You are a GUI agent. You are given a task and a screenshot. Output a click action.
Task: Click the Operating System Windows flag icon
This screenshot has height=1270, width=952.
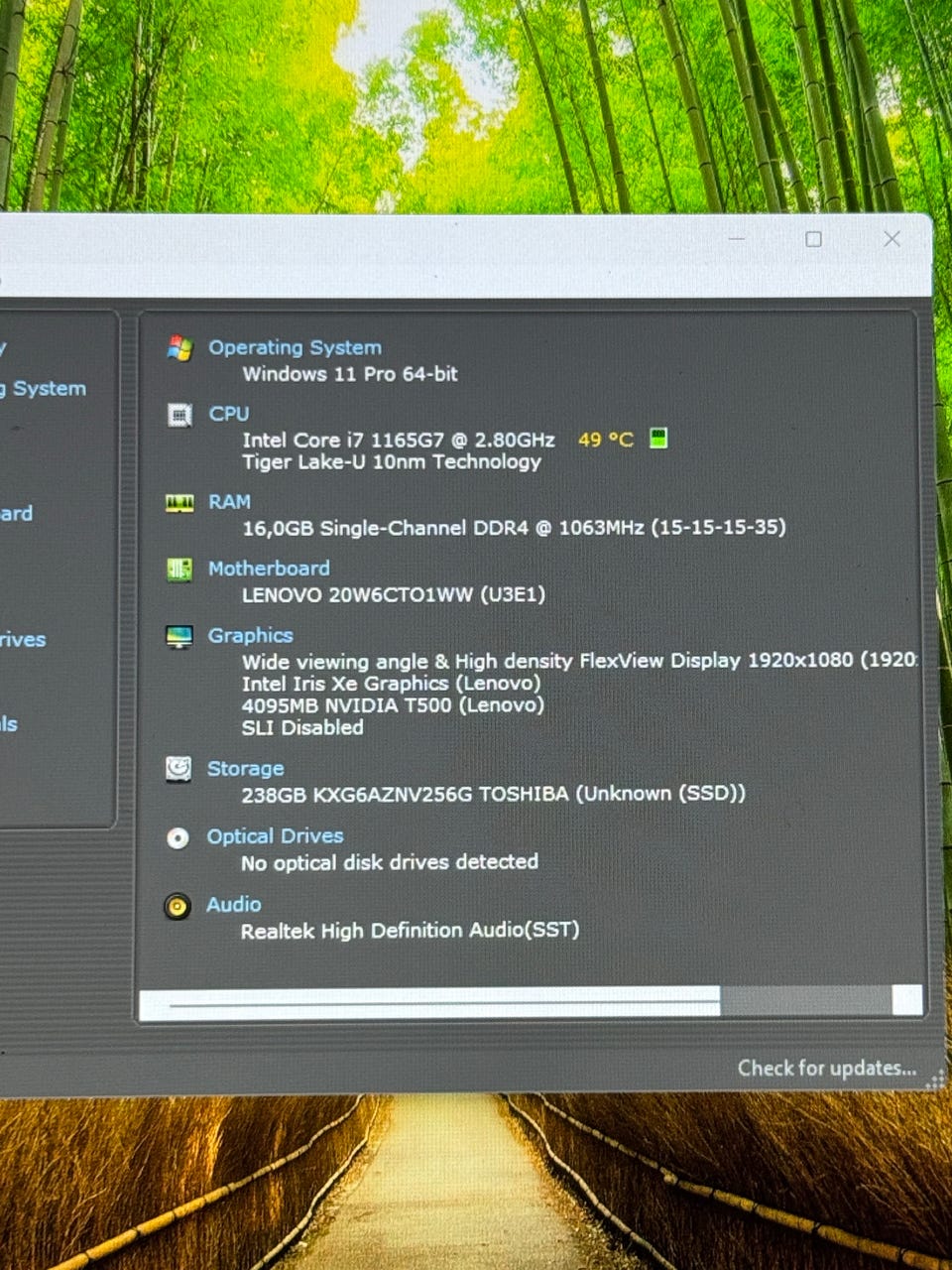pos(179,348)
